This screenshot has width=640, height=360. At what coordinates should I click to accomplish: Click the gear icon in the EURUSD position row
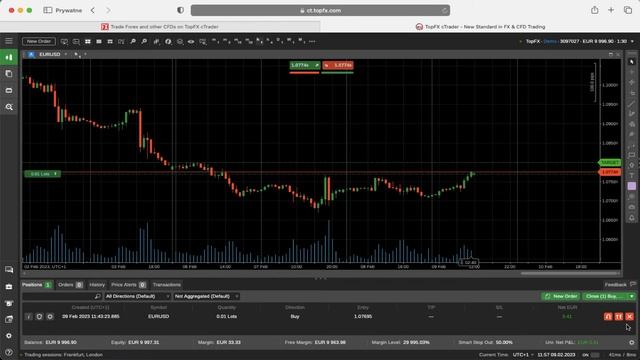coord(50,316)
